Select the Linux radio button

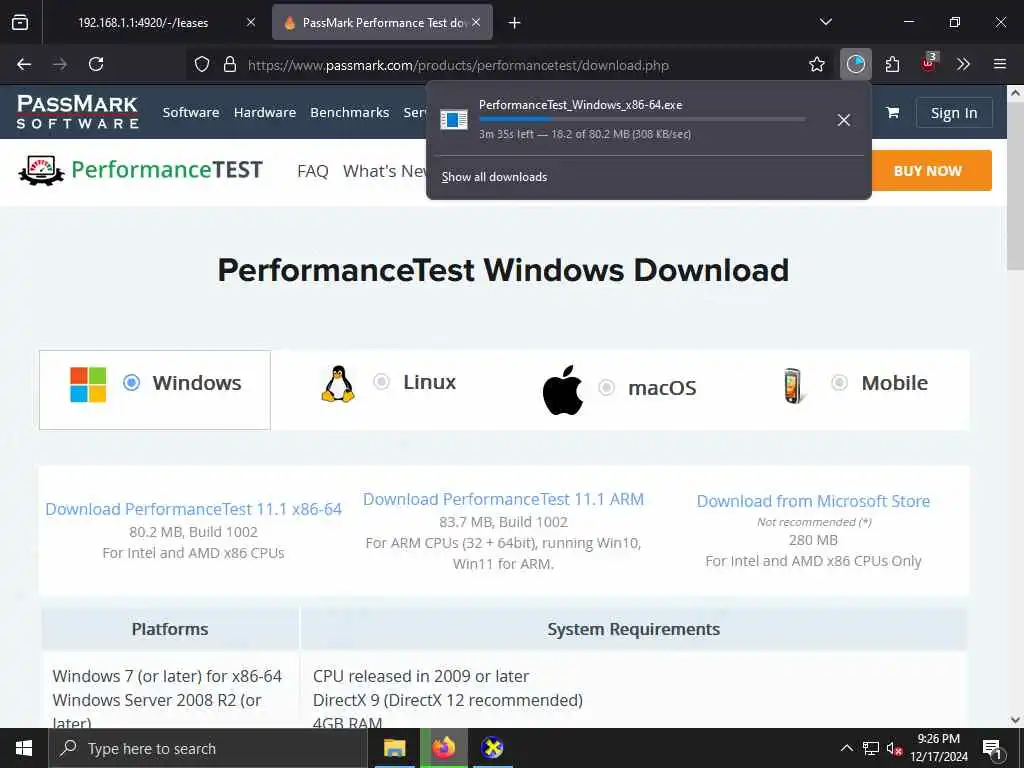(x=381, y=381)
